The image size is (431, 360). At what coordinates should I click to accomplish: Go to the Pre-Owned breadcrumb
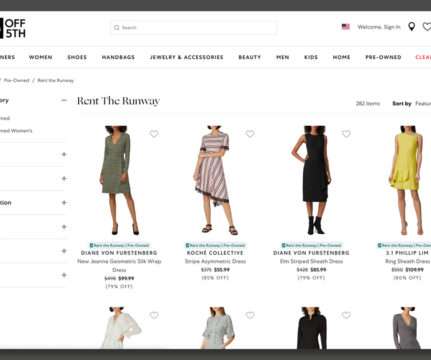point(17,80)
